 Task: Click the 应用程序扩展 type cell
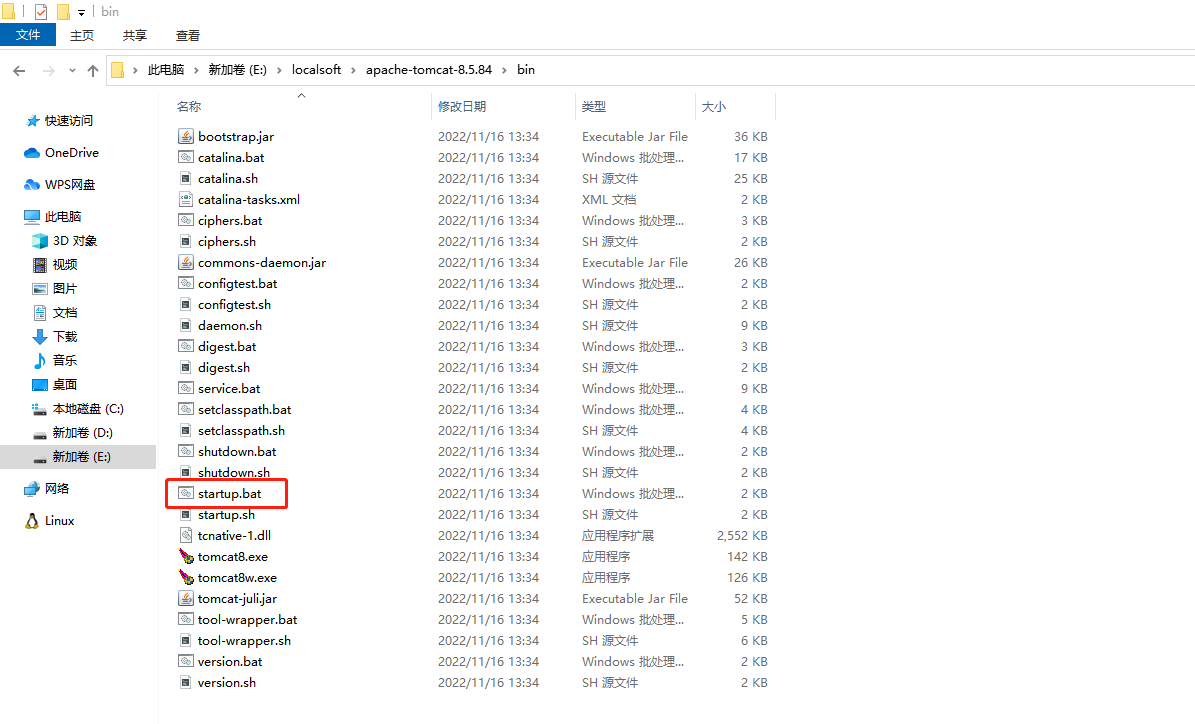(x=617, y=536)
